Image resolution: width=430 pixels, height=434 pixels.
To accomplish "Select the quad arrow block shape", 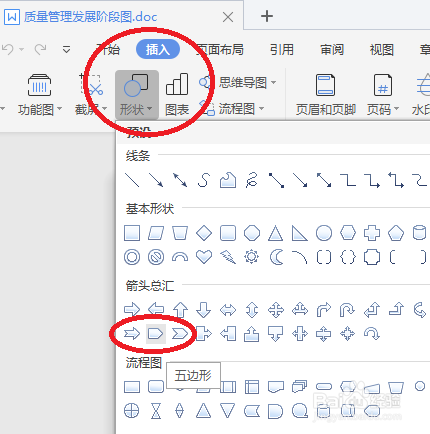I will [276, 310].
